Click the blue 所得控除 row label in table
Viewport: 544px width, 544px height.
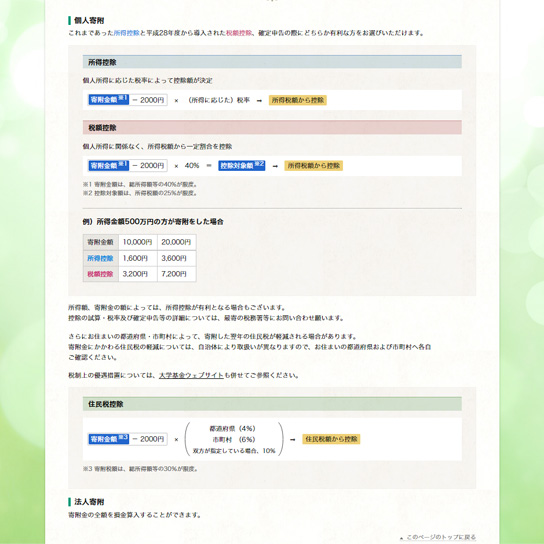[100, 258]
